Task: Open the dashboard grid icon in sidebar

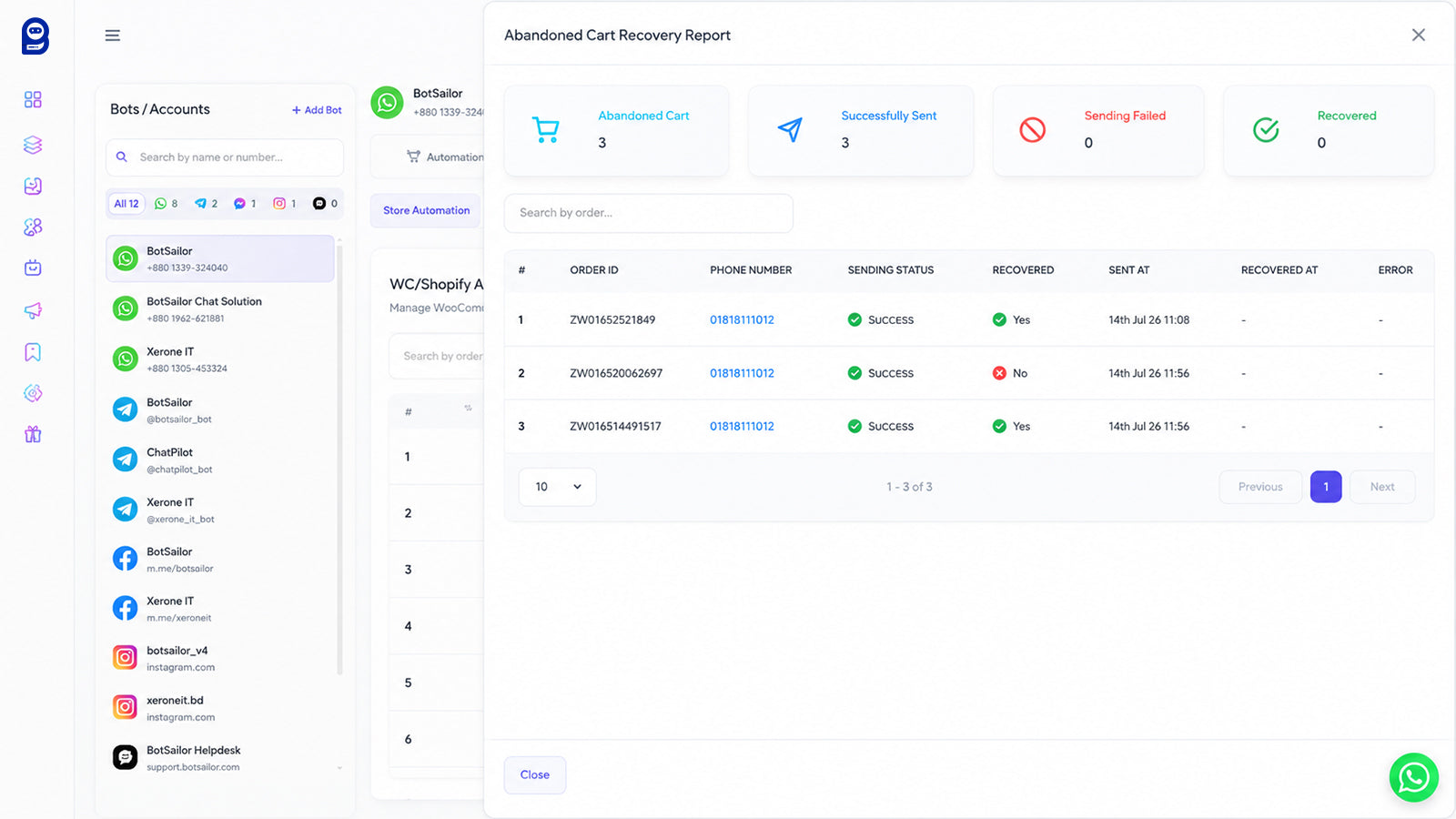Action: click(33, 99)
